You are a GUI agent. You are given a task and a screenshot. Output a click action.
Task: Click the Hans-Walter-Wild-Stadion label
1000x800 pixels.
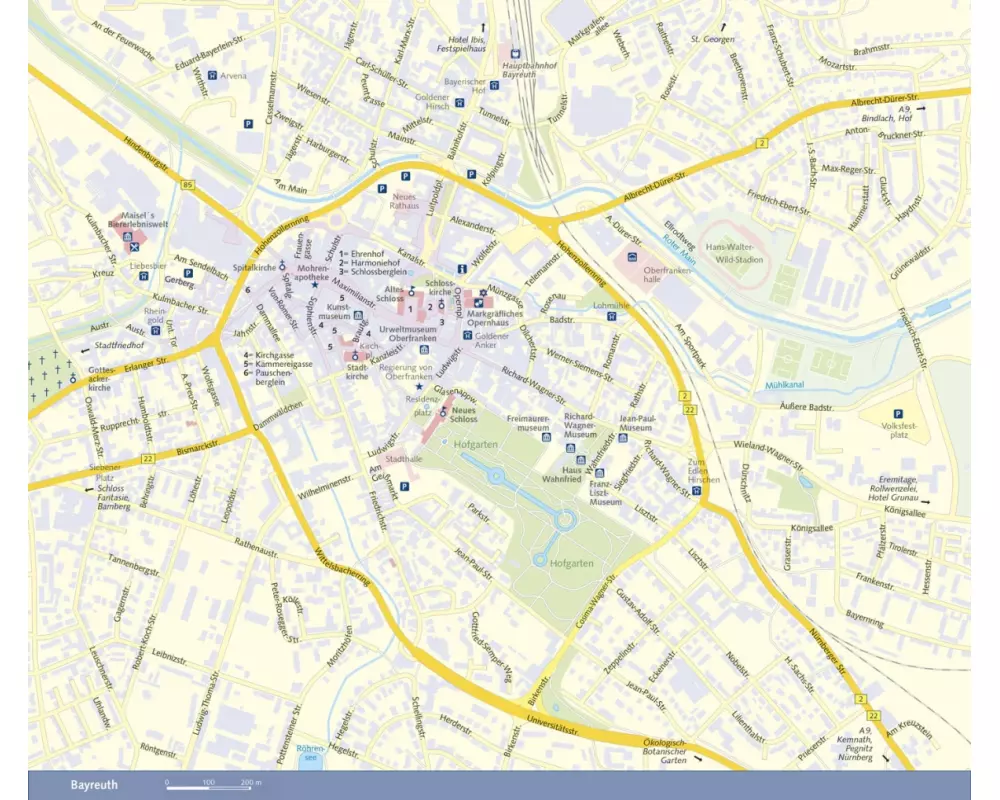(x=734, y=253)
